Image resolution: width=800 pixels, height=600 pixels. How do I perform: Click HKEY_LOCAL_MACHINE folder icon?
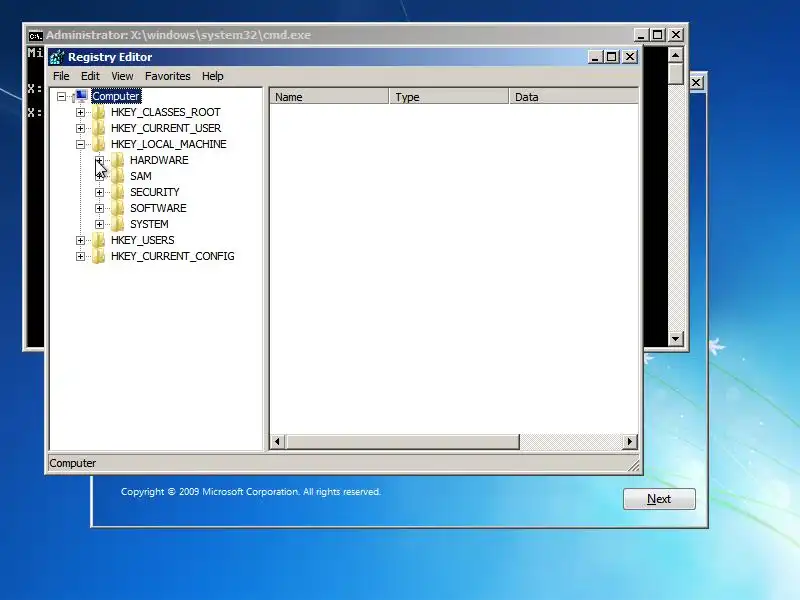98,144
